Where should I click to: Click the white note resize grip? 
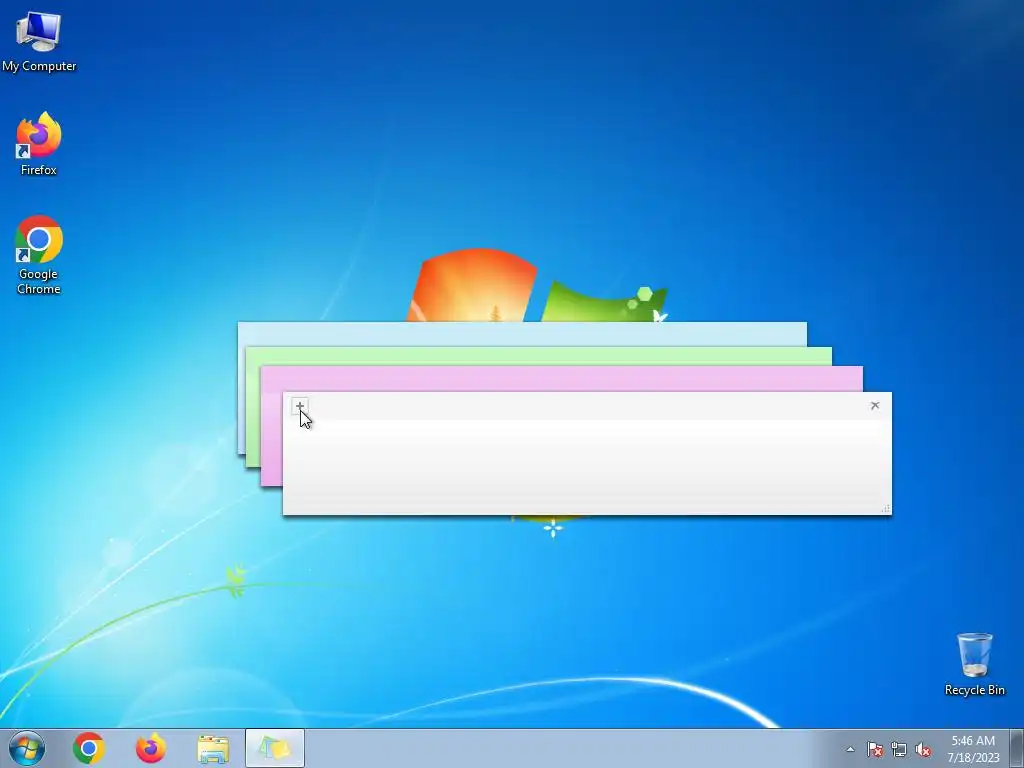tap(886, 509)
